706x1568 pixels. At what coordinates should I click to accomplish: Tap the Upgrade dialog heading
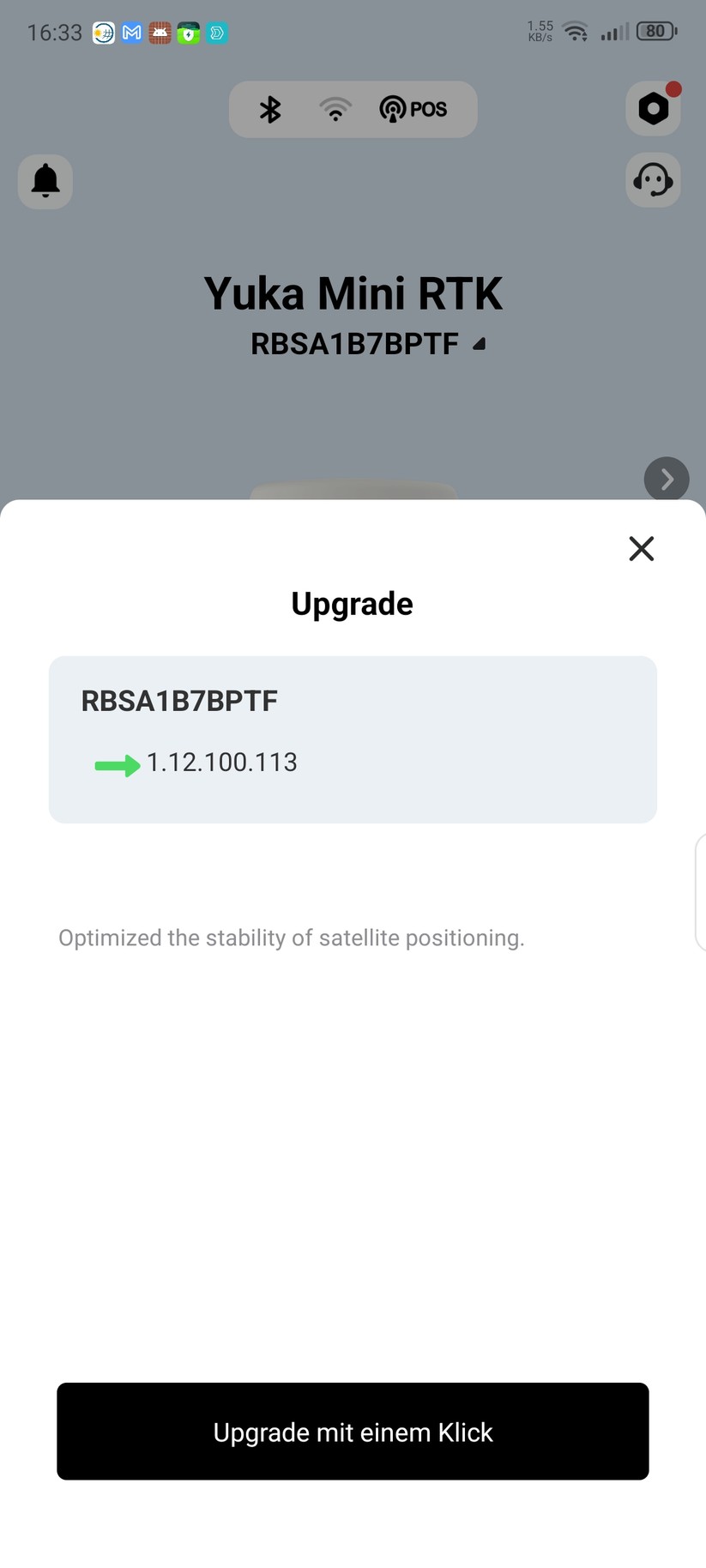click(353, 604)
